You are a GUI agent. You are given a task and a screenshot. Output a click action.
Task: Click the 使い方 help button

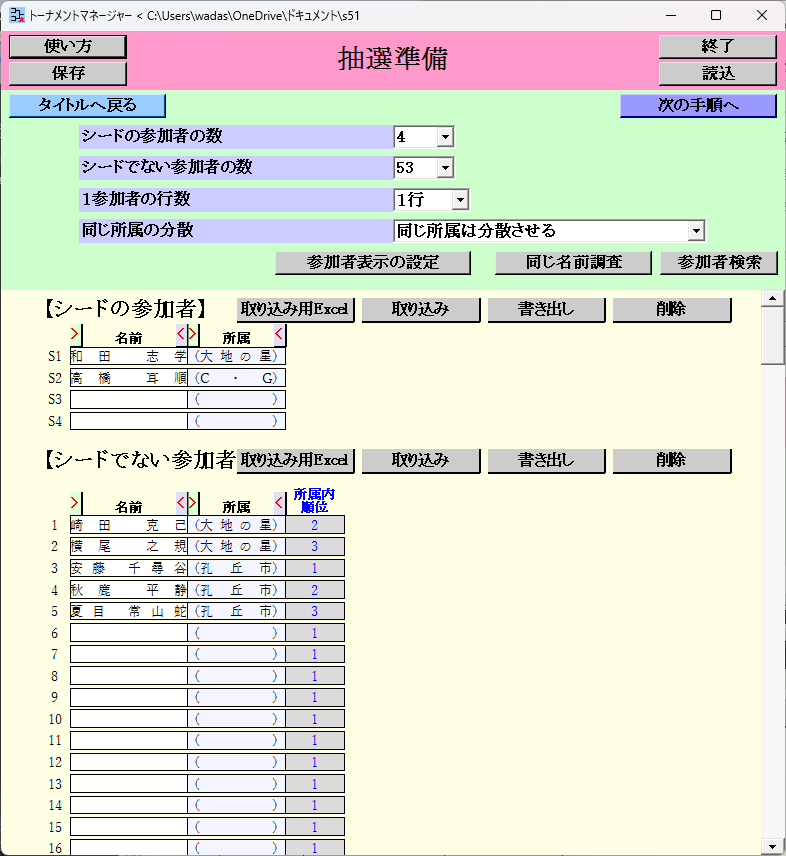coord(68,47)
